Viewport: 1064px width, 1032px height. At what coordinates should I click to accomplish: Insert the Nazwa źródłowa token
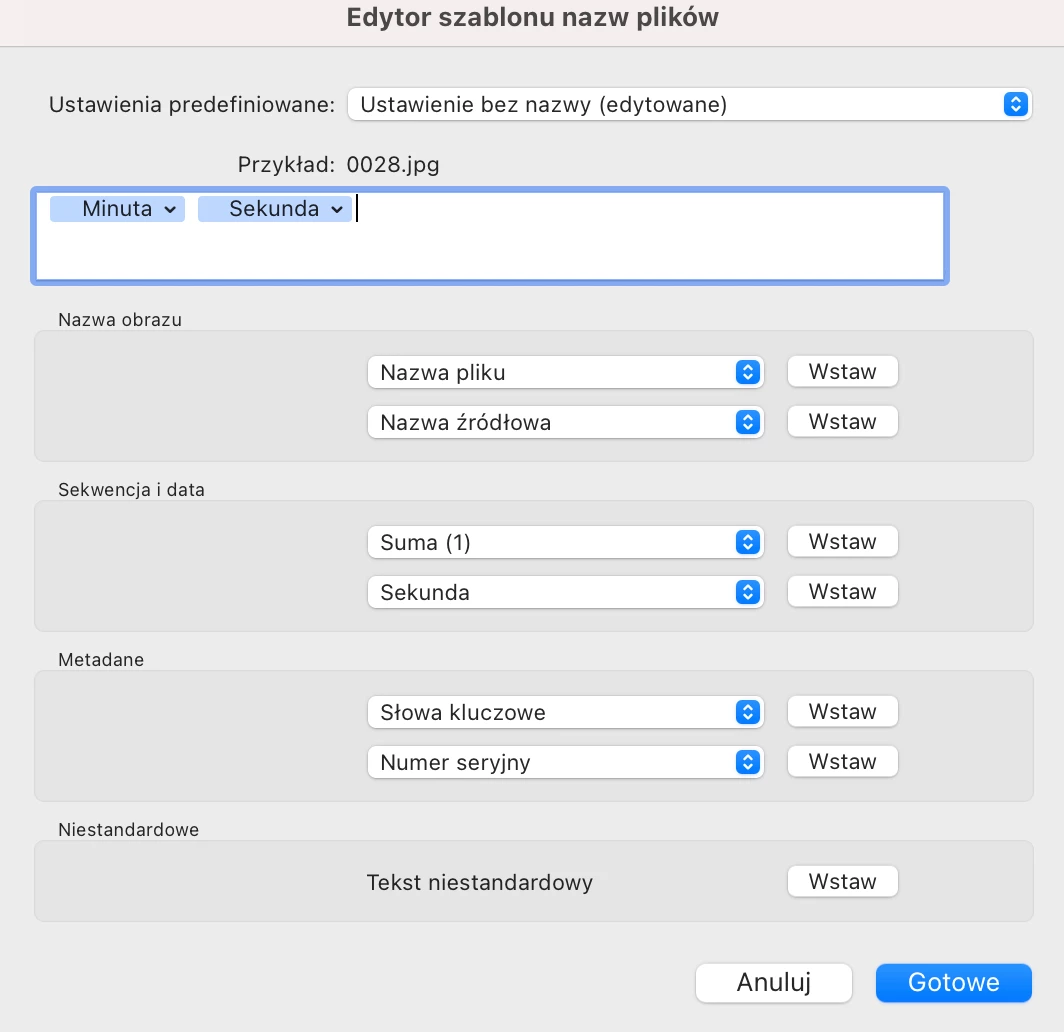click(842, 422)
